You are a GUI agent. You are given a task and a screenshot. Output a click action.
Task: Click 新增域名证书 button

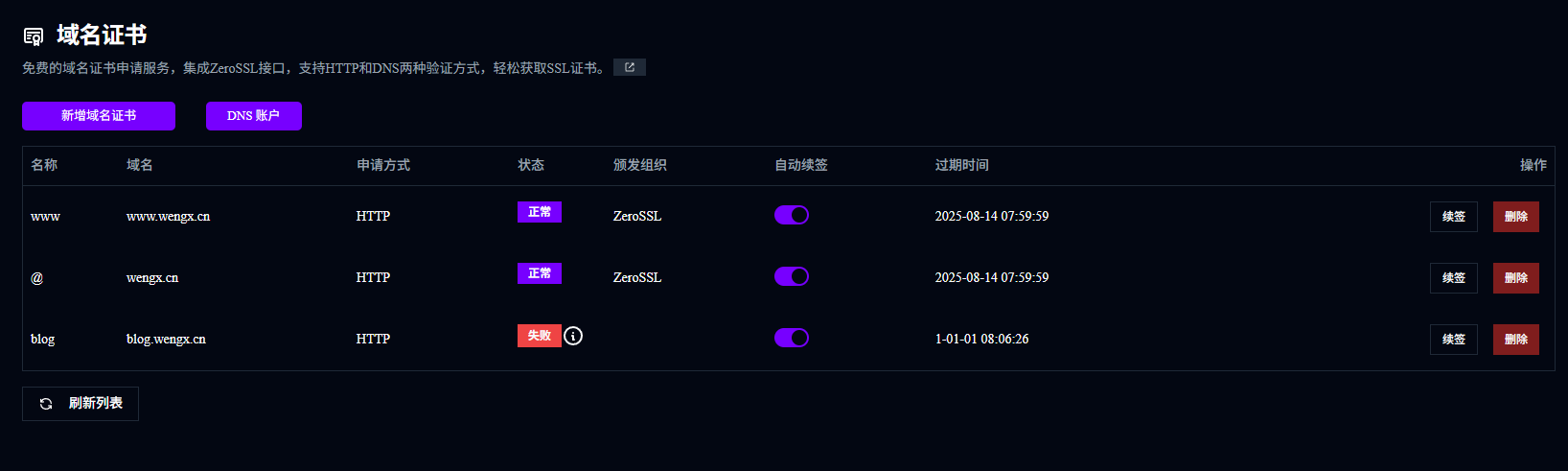(x=99, y=115)
